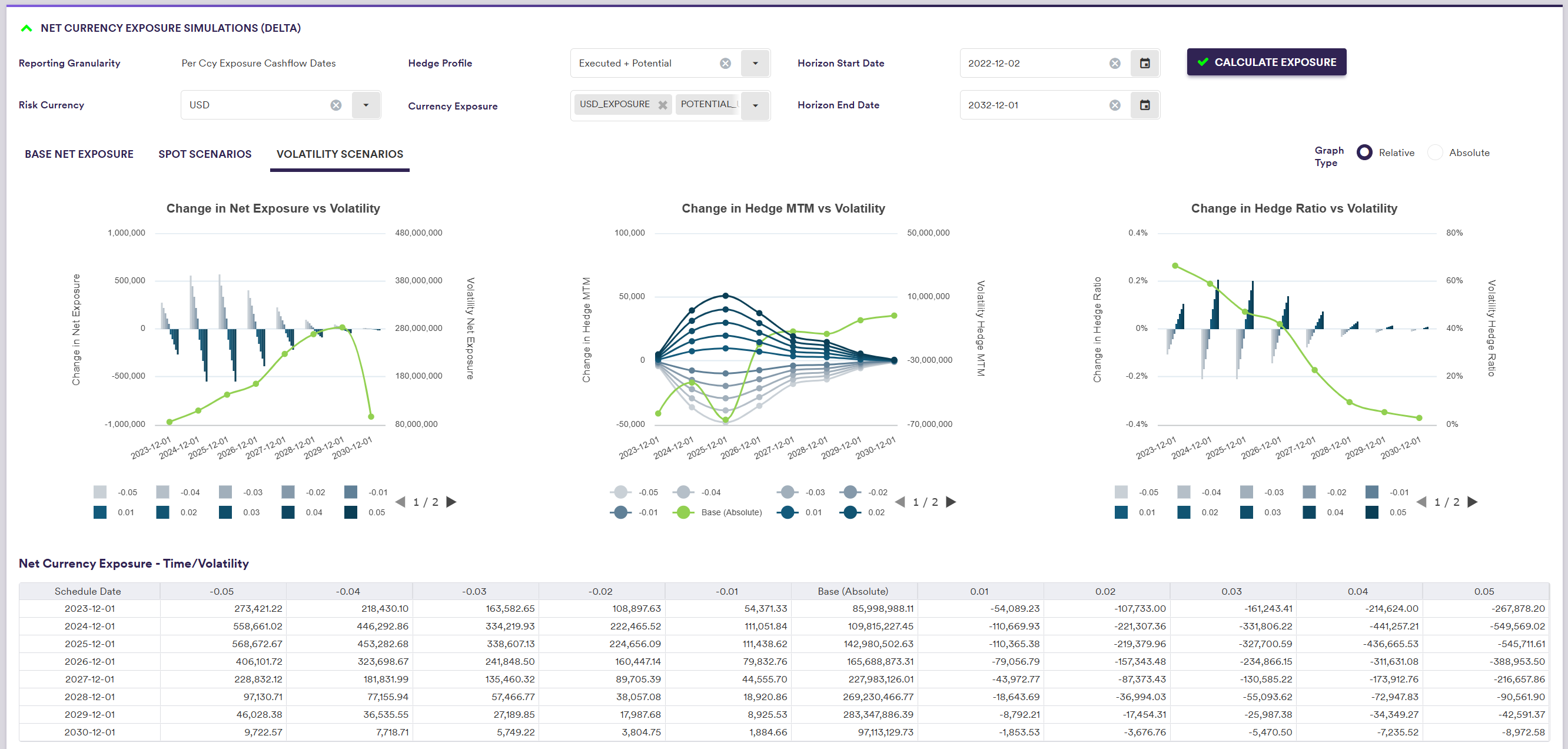The width and height of the screenshot is (1568, 749).
Task: Clear the Horizon End Date value
Action: 1115,105
